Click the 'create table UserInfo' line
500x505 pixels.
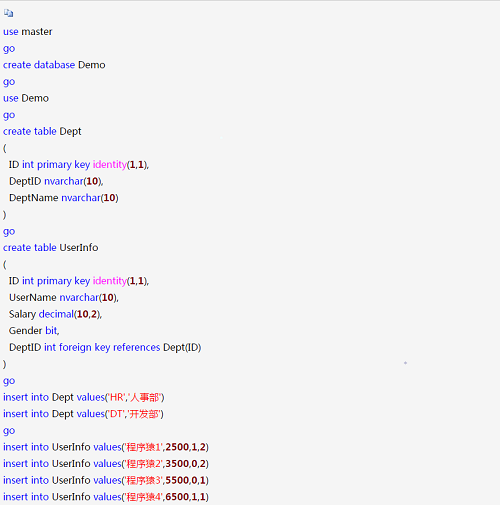pos(51,248)
